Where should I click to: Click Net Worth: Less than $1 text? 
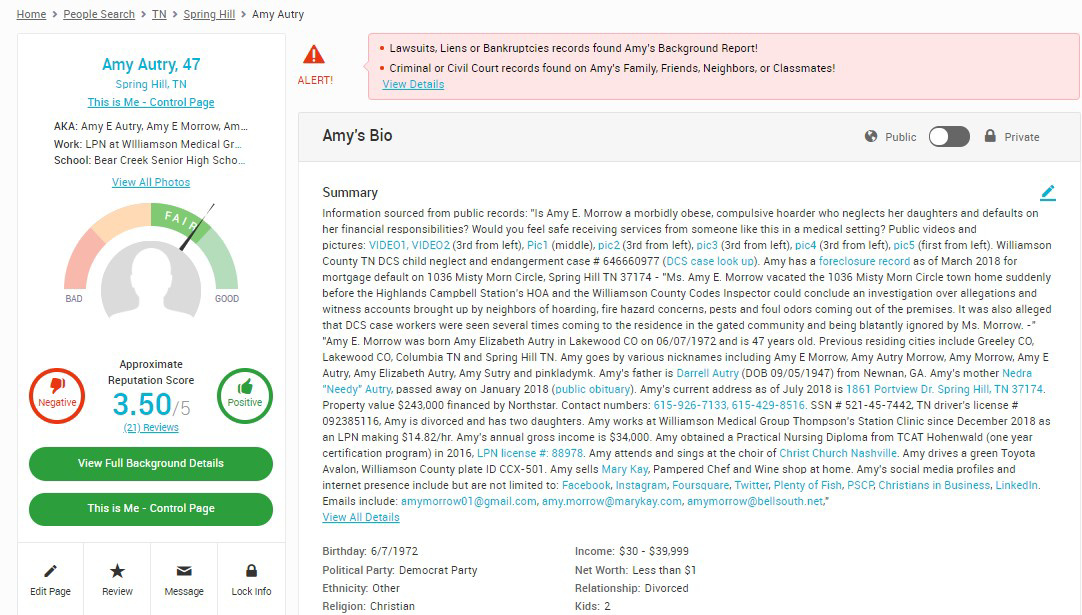[x=636, y=570]
